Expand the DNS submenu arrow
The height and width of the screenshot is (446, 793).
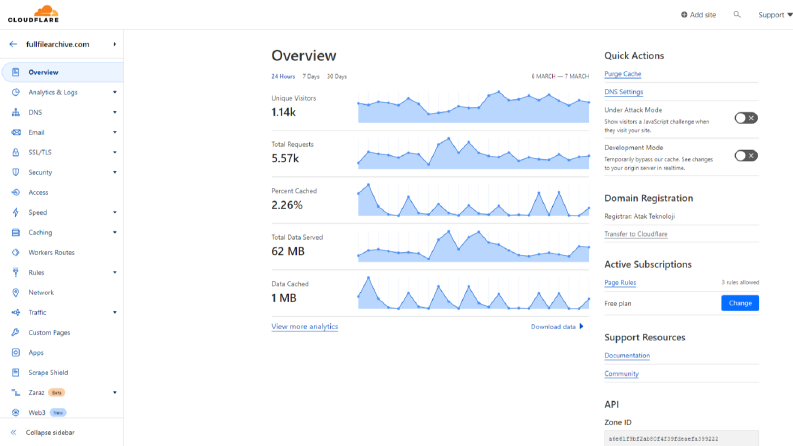115,112
